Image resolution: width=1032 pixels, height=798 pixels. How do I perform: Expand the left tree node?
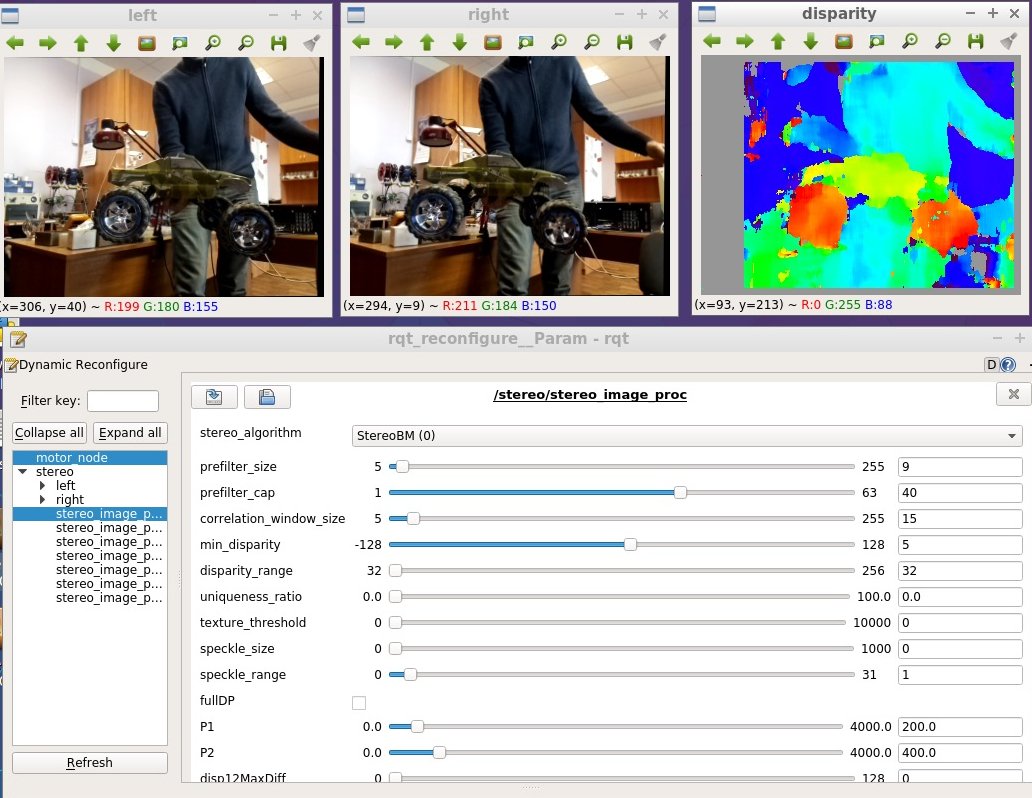(x=43, y=485)
